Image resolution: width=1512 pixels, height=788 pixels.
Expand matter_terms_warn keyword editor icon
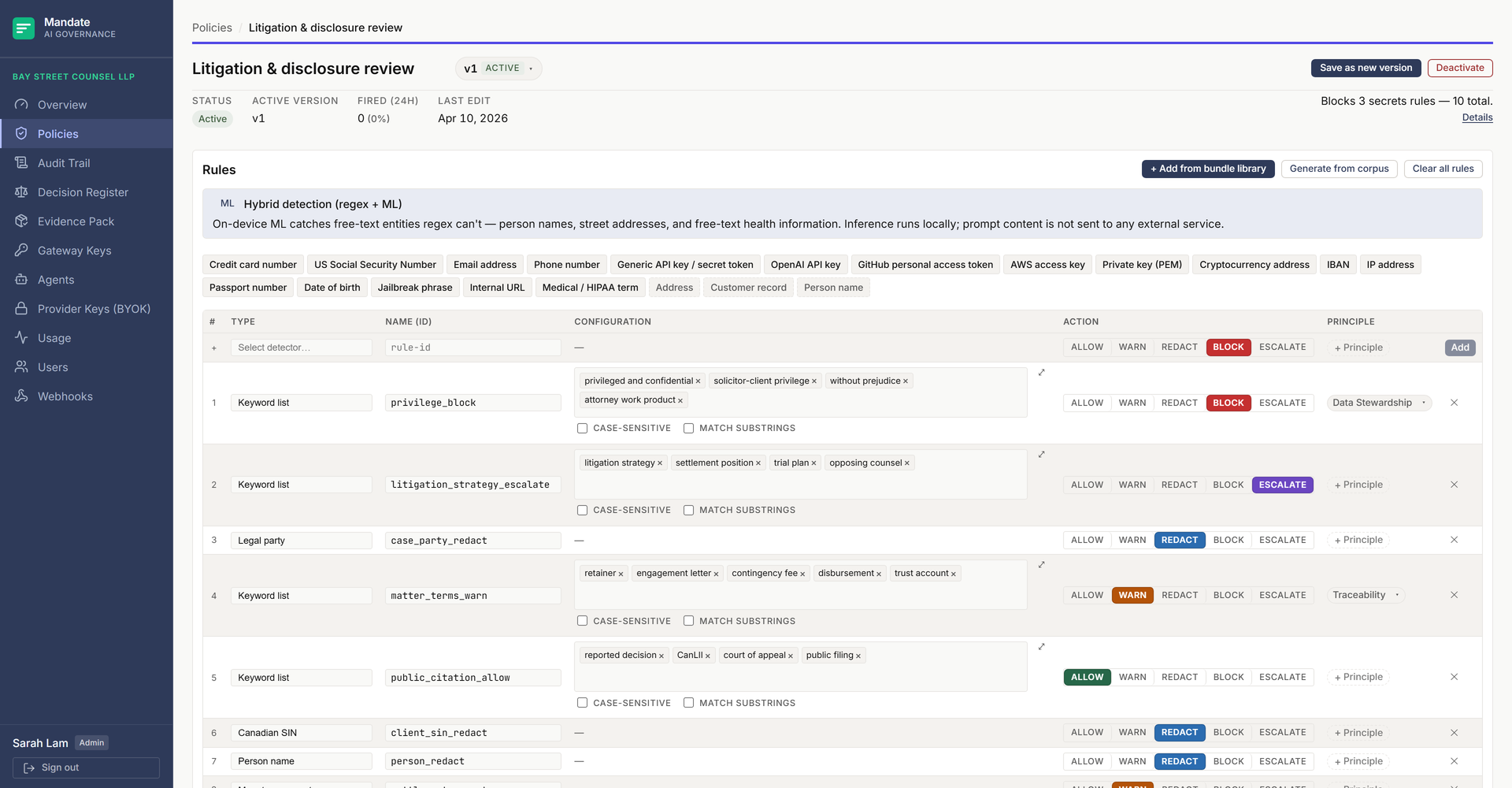[1041, 565]
